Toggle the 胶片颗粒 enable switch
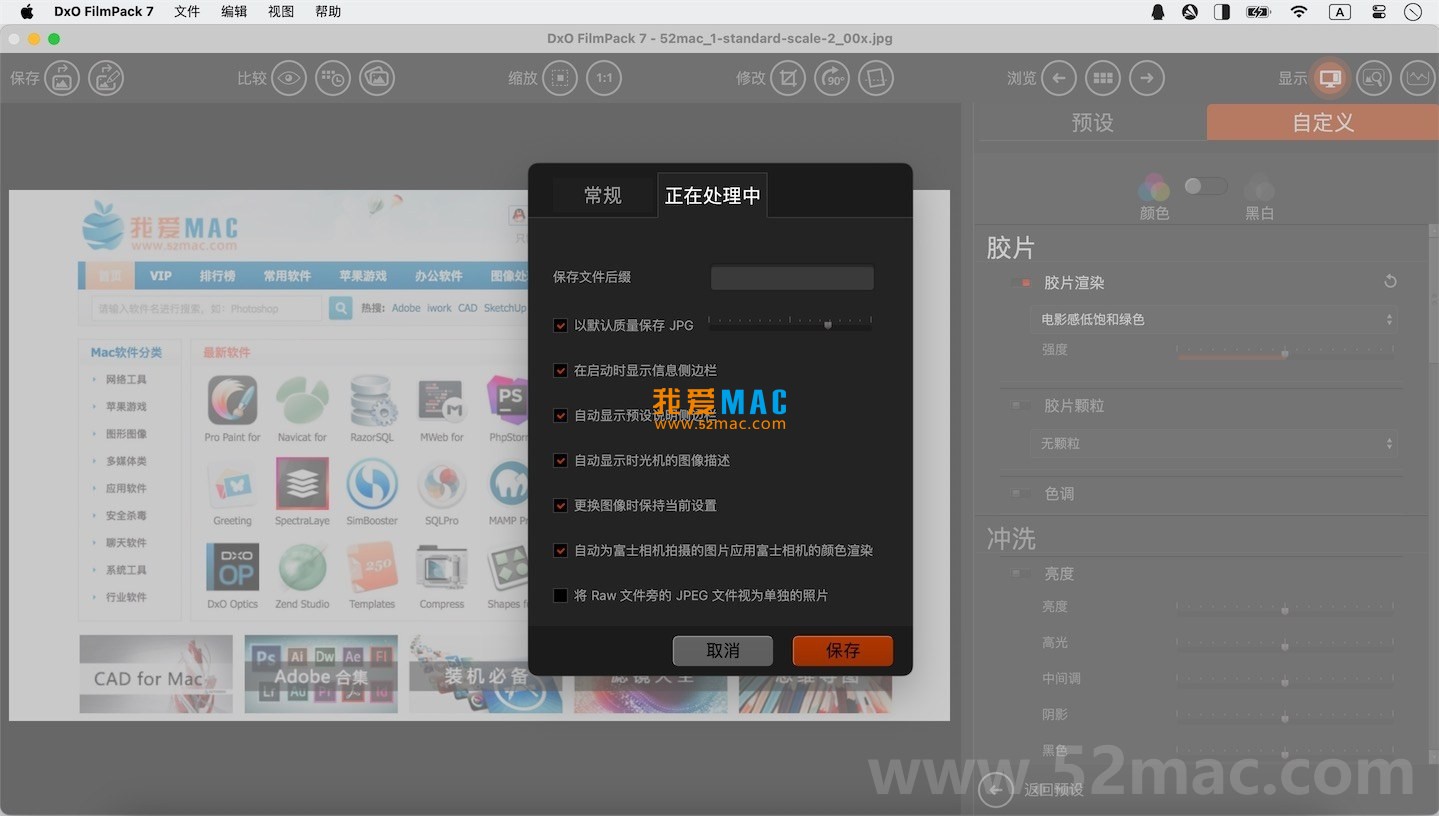Viewport: 1439px width, 816px height. click(x=1021, y=405)
